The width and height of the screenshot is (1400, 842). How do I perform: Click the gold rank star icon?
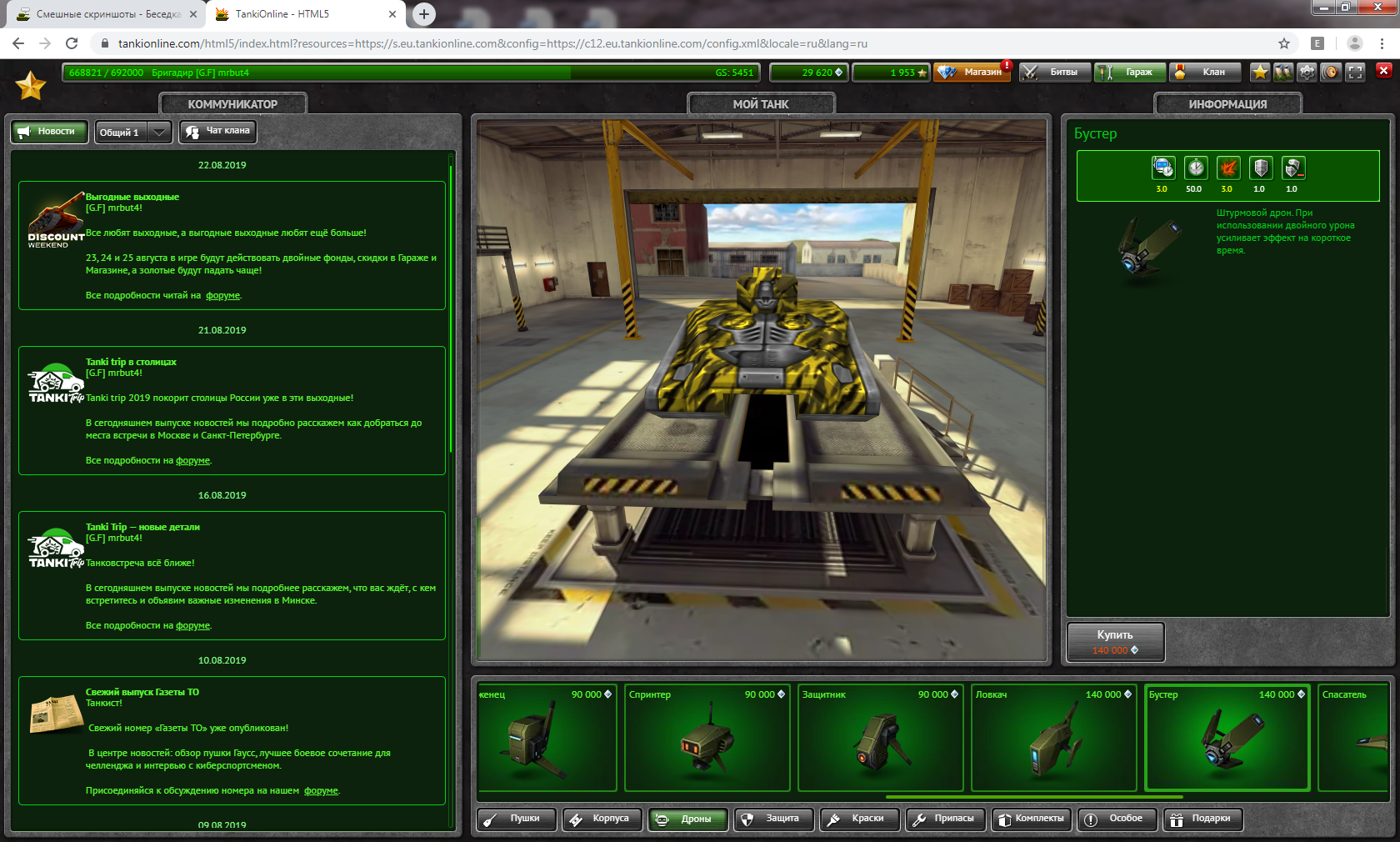click(x=31, y=85)
